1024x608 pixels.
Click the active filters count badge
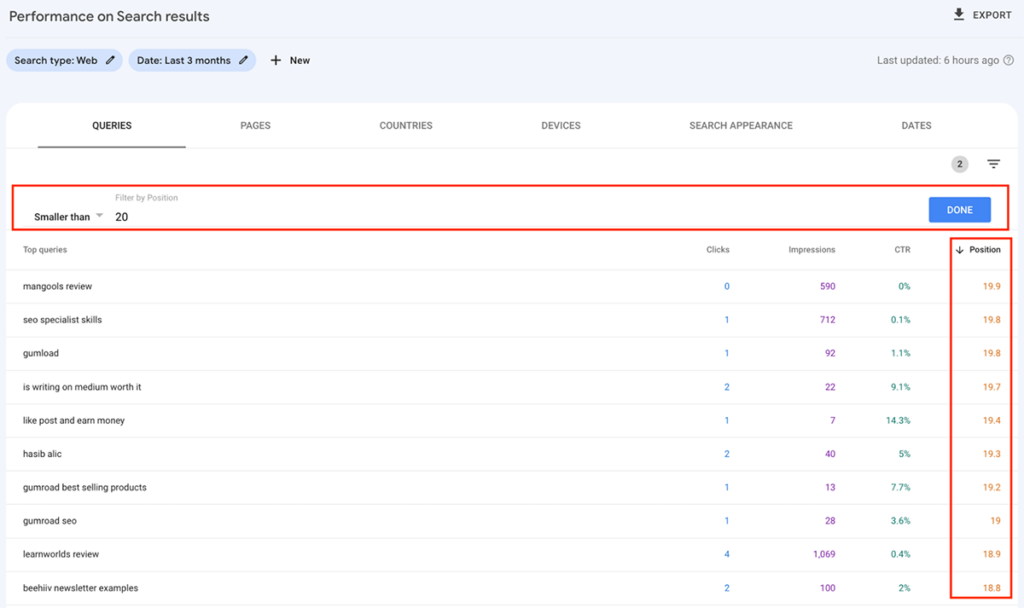point(961,163)
